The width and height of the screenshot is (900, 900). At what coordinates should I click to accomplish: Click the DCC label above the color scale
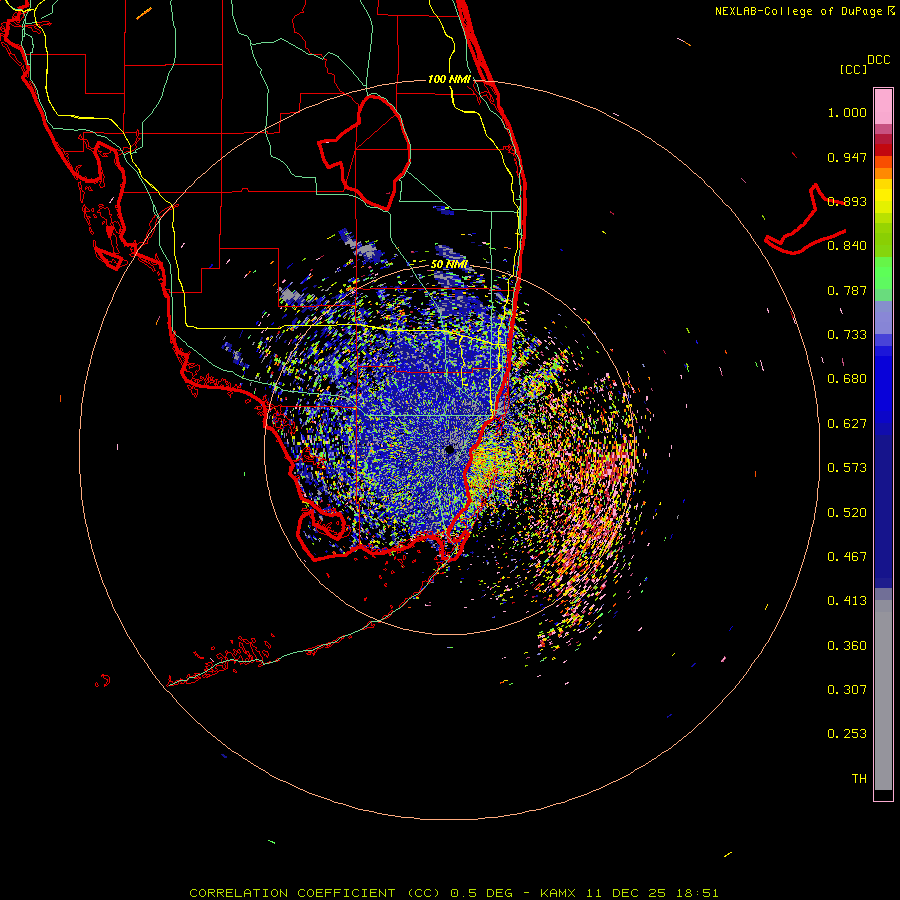pos(878,60)
